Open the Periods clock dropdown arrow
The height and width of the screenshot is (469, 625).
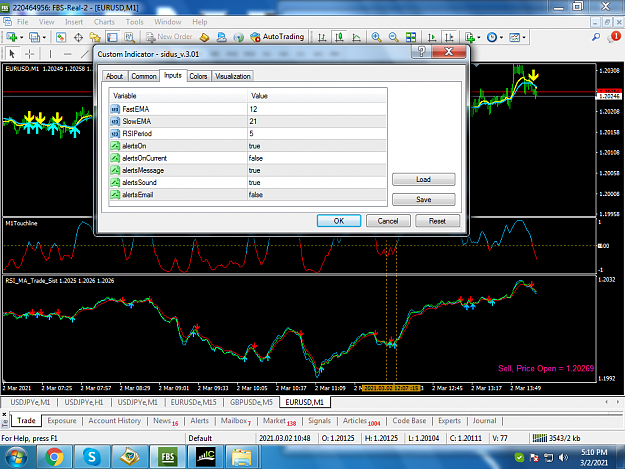tap(501, 37)
